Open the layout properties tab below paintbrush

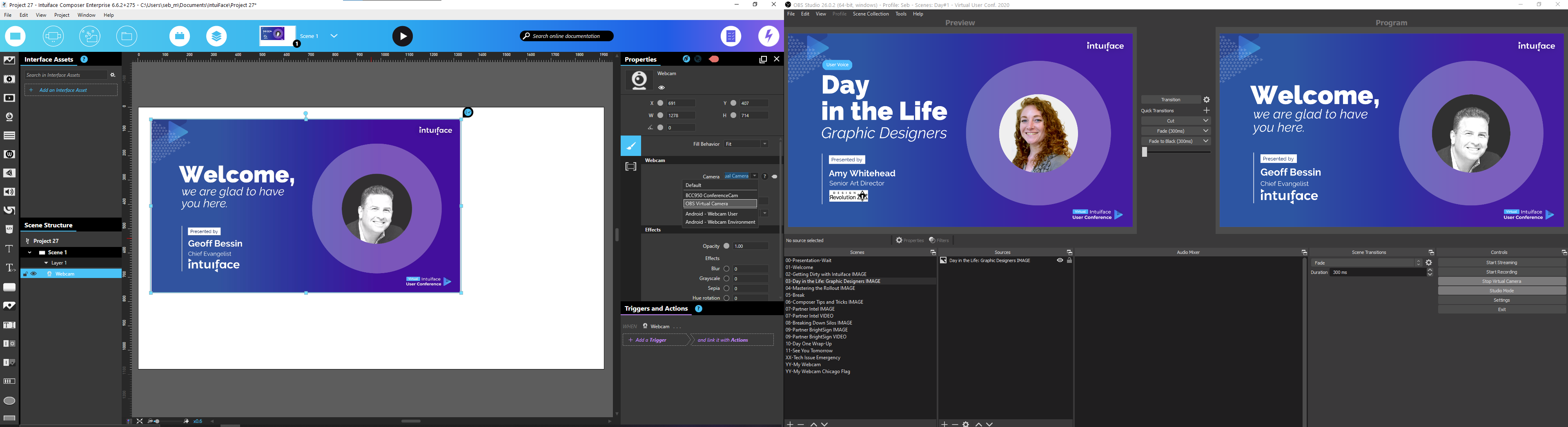(630, 167)
